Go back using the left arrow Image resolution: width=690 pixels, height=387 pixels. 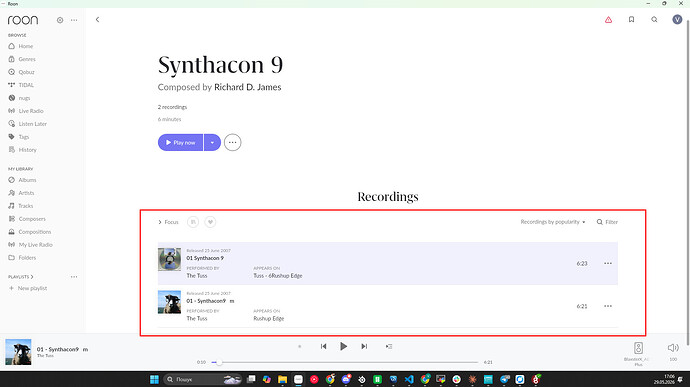click(97, 19)
